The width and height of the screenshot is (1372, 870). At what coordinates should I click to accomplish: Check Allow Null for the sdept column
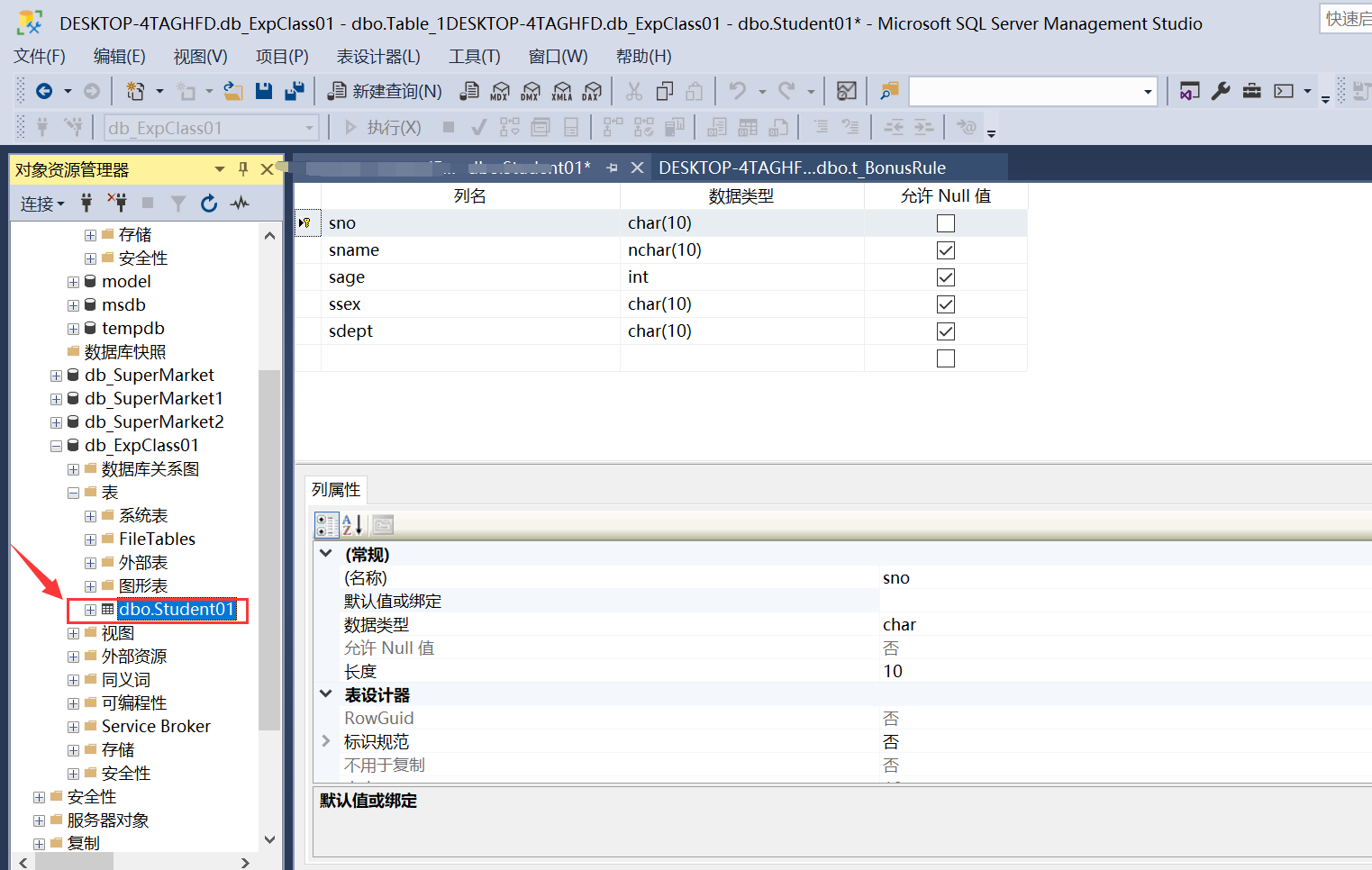click(945, 331)
